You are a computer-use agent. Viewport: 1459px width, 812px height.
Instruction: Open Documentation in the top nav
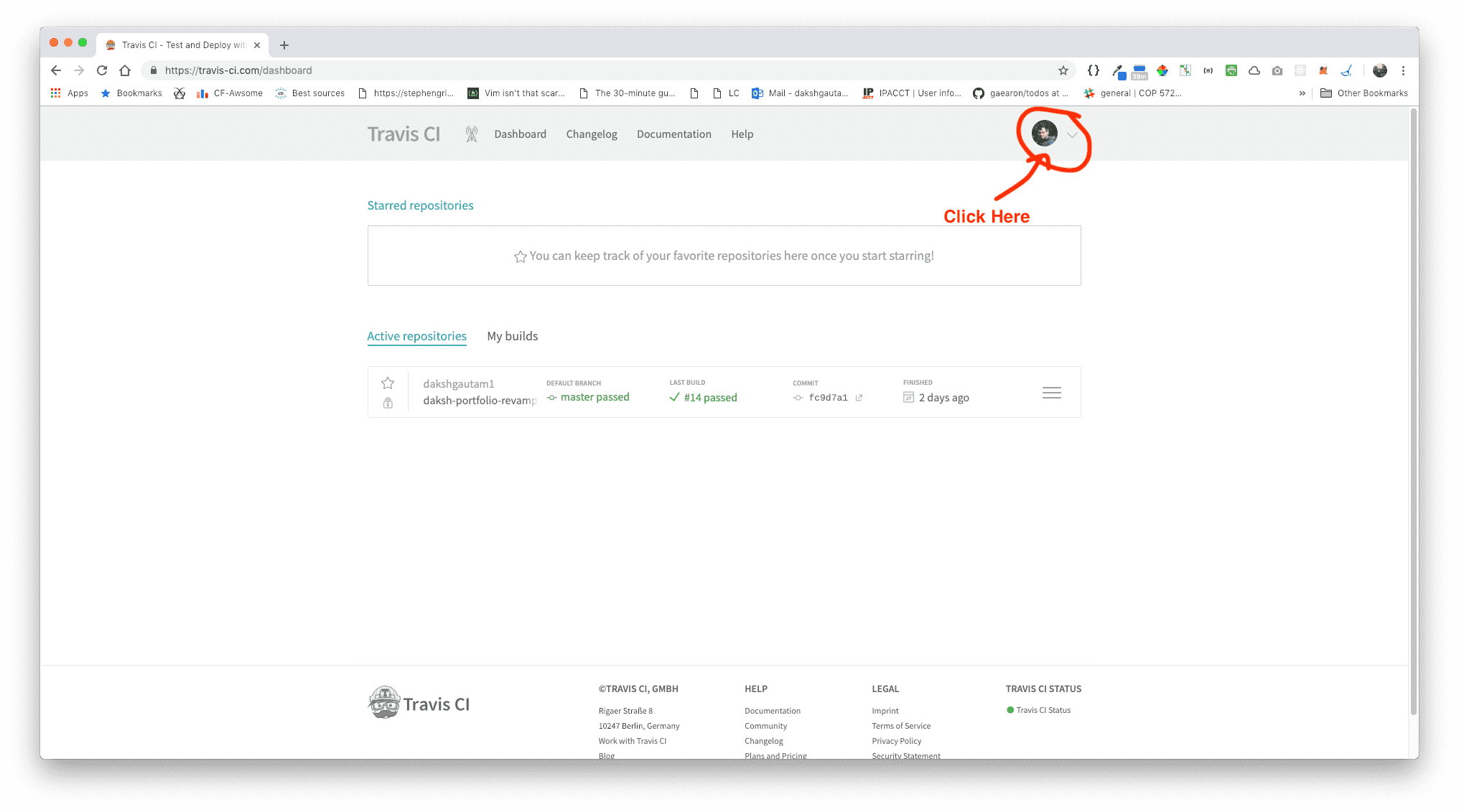673,134
